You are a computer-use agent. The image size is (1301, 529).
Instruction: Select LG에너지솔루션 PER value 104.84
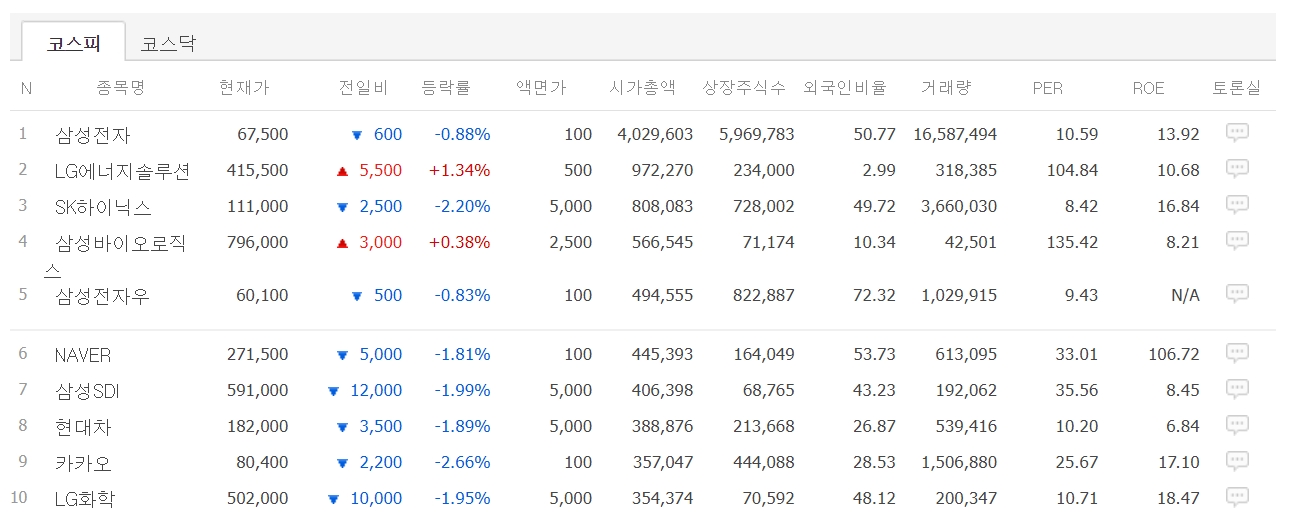1072,170
